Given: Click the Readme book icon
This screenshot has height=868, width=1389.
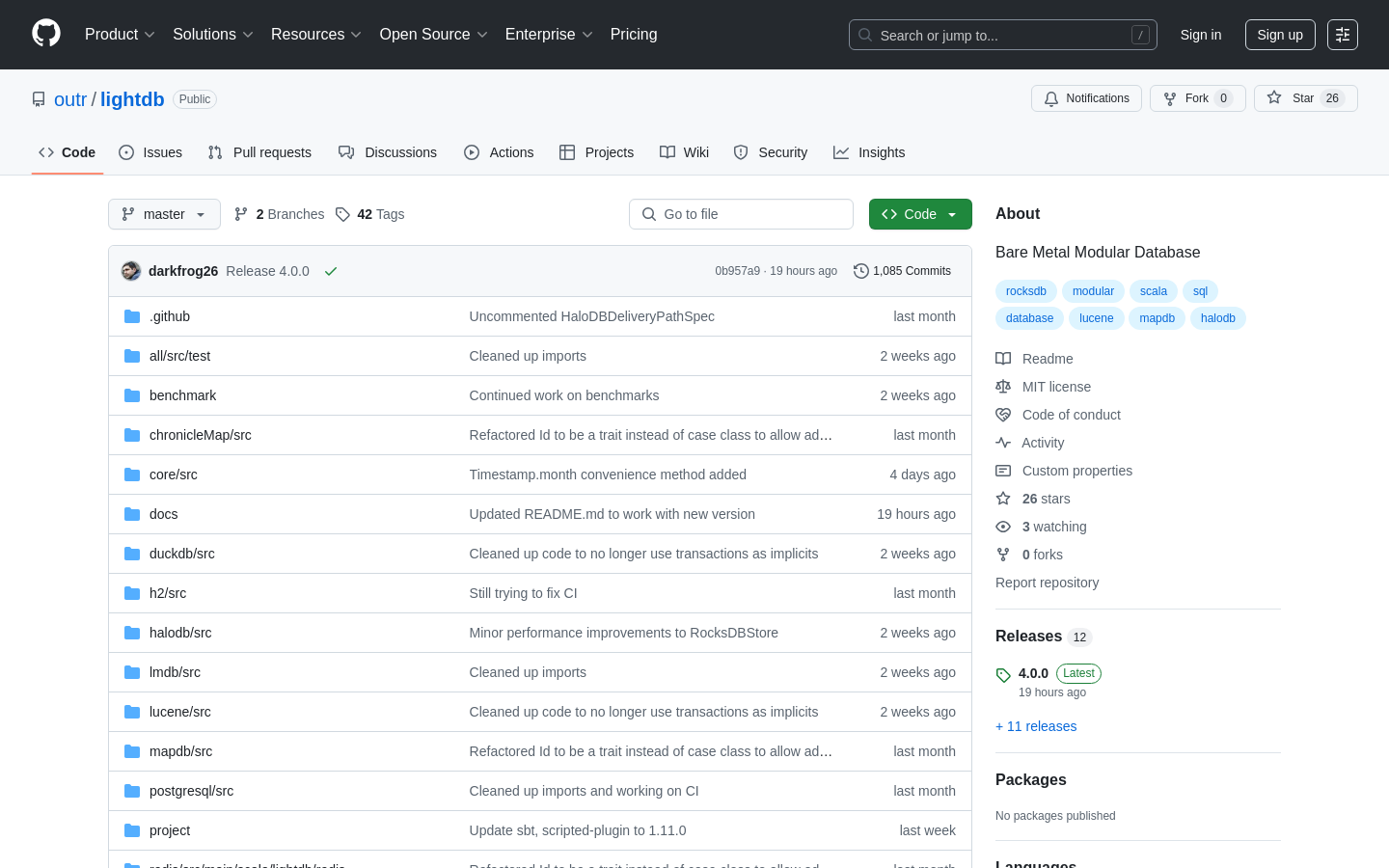Looking at the screenshot, I should (x=1003, y=359).
